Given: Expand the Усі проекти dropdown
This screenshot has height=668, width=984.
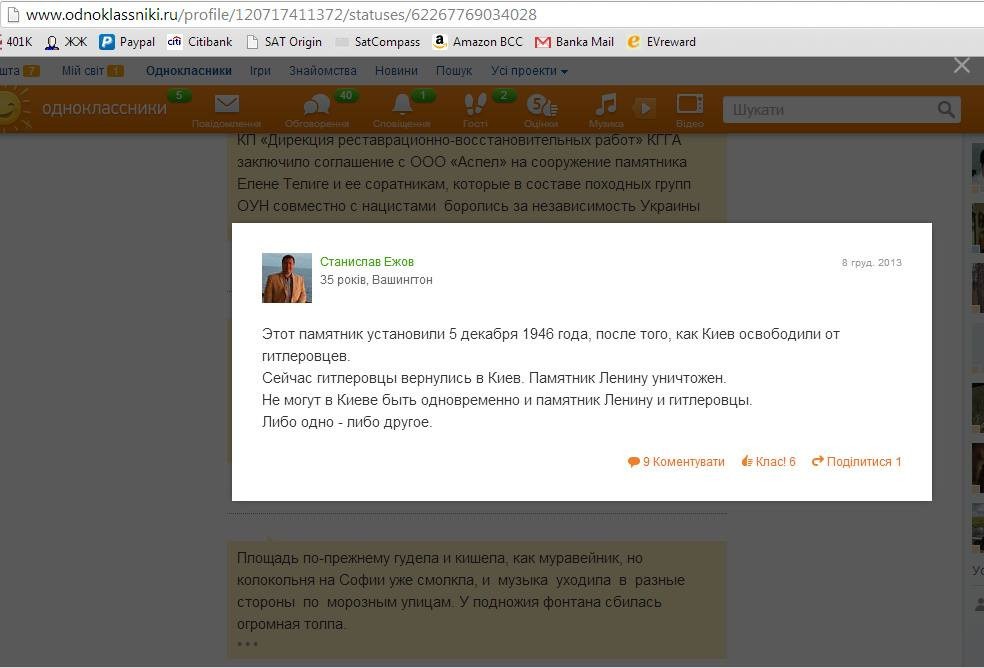Looking at the screenshot, I should point(529,71).
